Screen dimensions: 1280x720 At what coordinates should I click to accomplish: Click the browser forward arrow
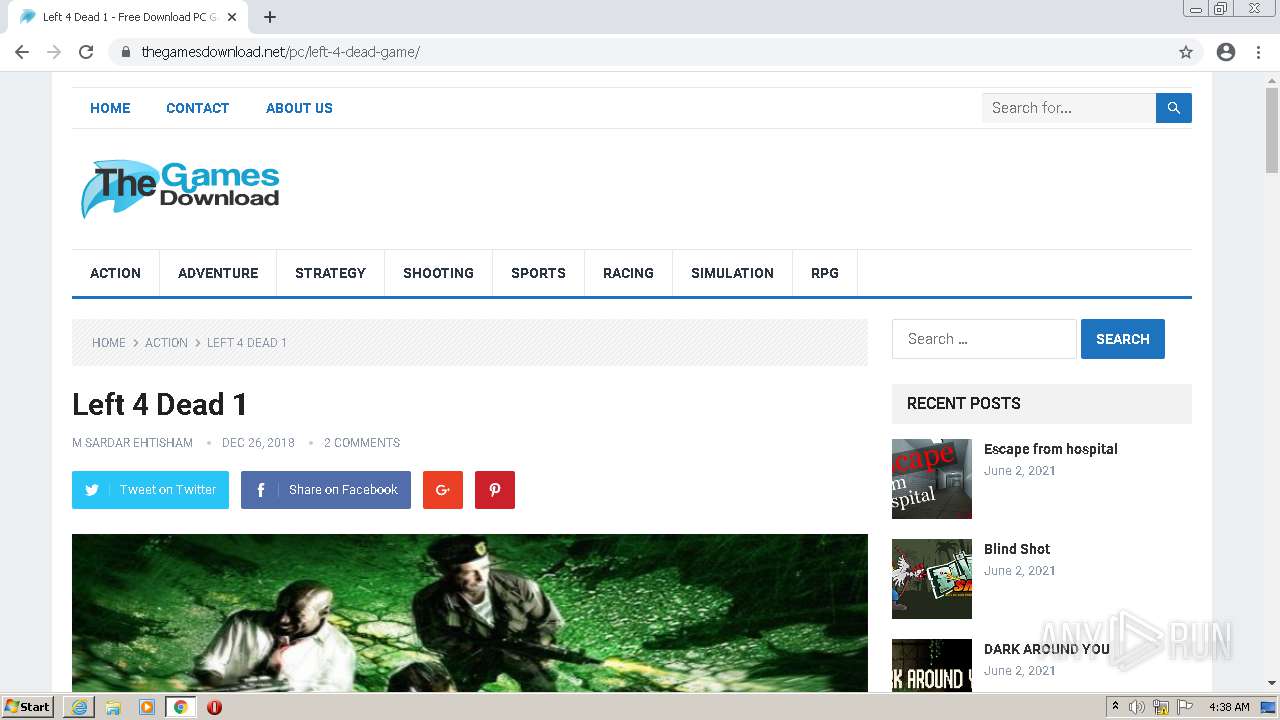54,52
